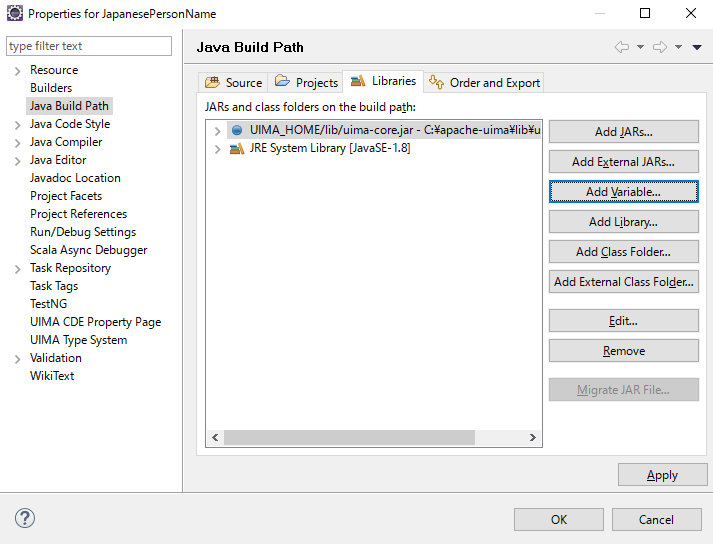Click the Add JARs... button
The width and height of the screenshot is (713, 544).
point(623,131)
